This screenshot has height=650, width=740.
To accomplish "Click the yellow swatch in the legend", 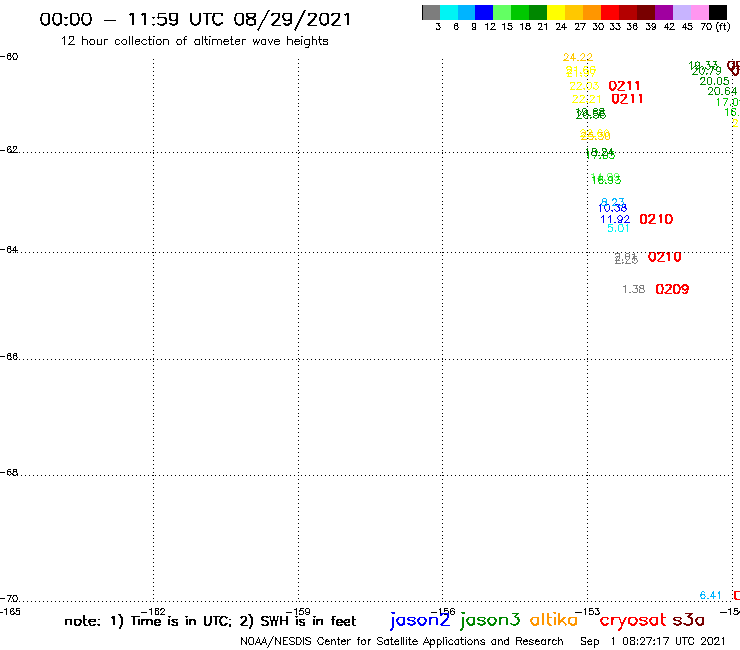I will coord(556,12).
